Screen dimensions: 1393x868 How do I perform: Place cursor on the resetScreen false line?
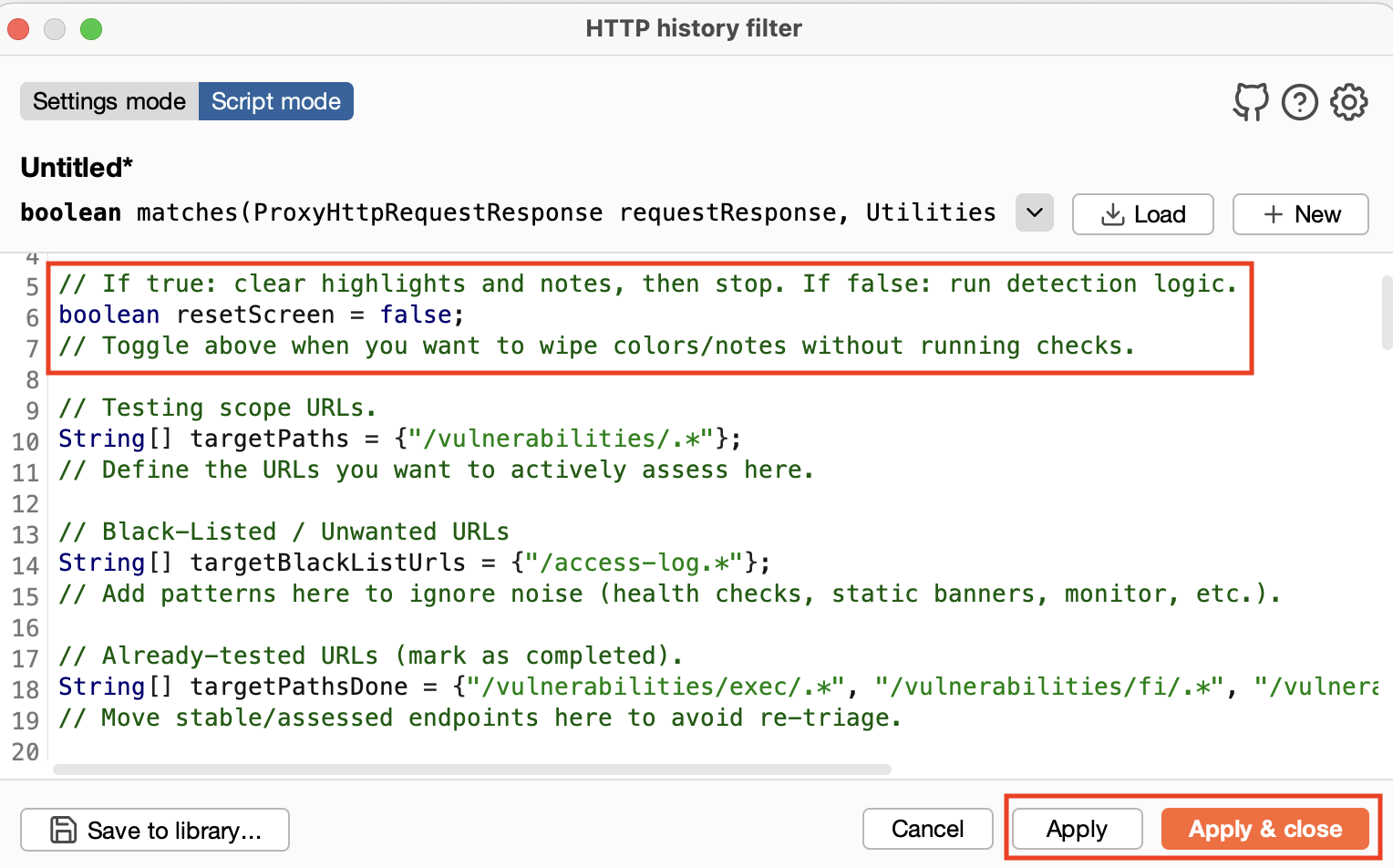tap(263, 315)
